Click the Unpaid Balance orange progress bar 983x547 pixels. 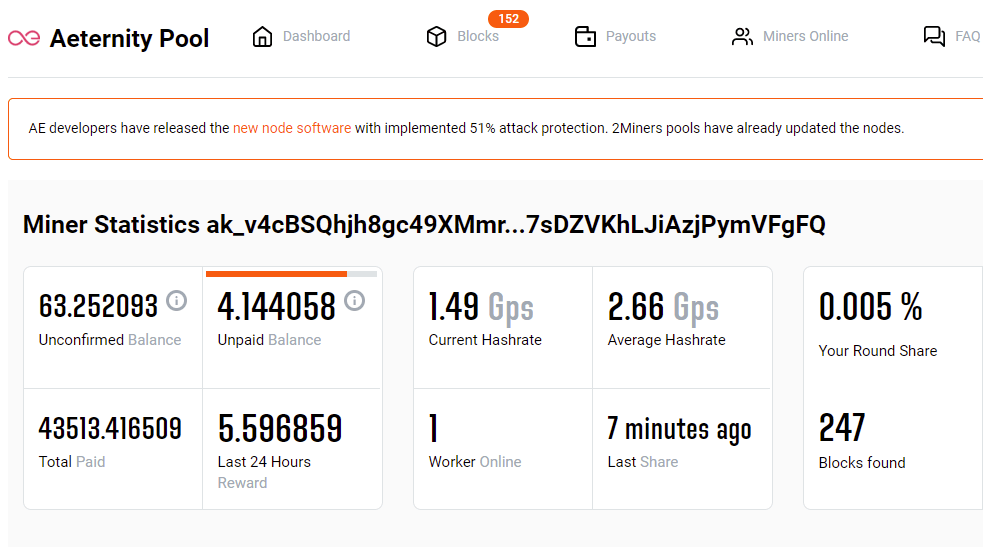click(276, 274)
